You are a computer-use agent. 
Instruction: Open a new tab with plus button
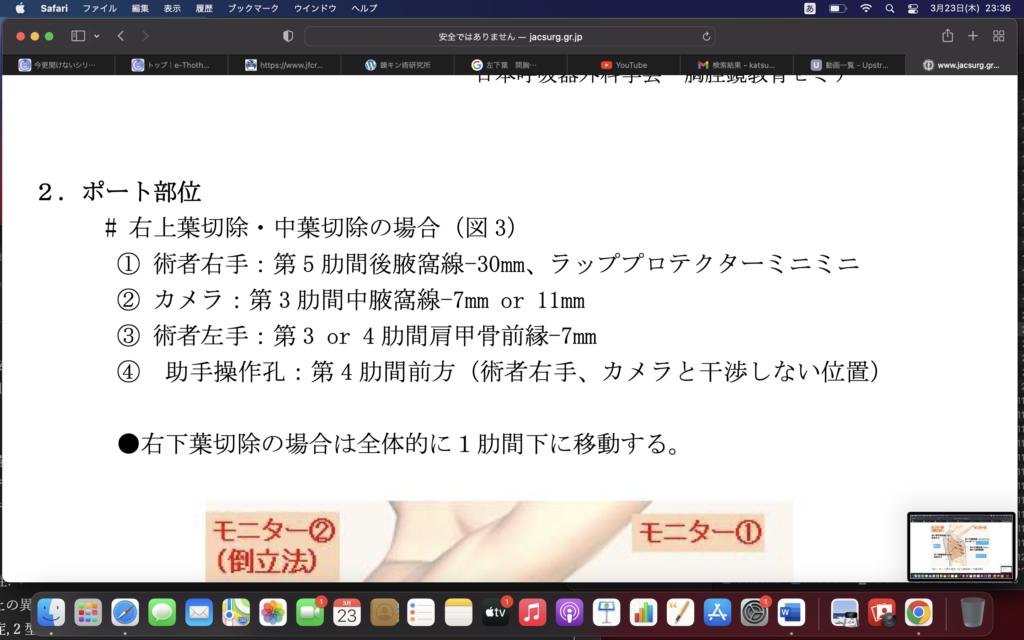tap(973, 36)
